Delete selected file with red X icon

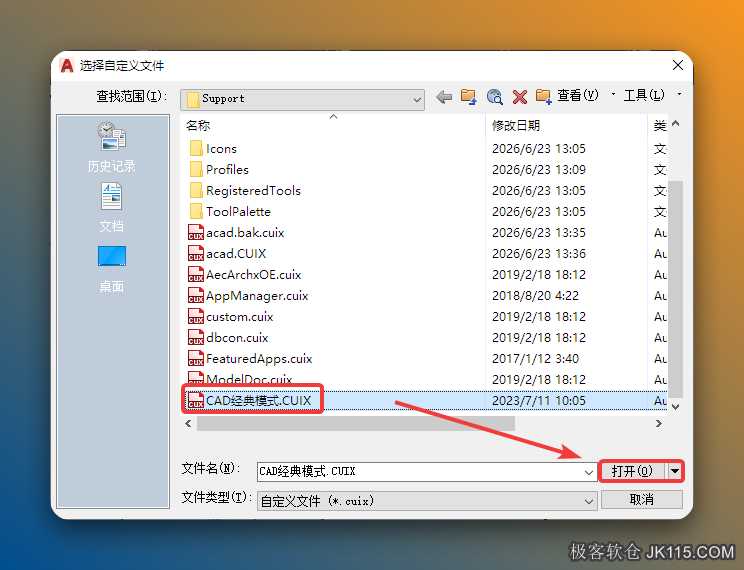[520, 97]
